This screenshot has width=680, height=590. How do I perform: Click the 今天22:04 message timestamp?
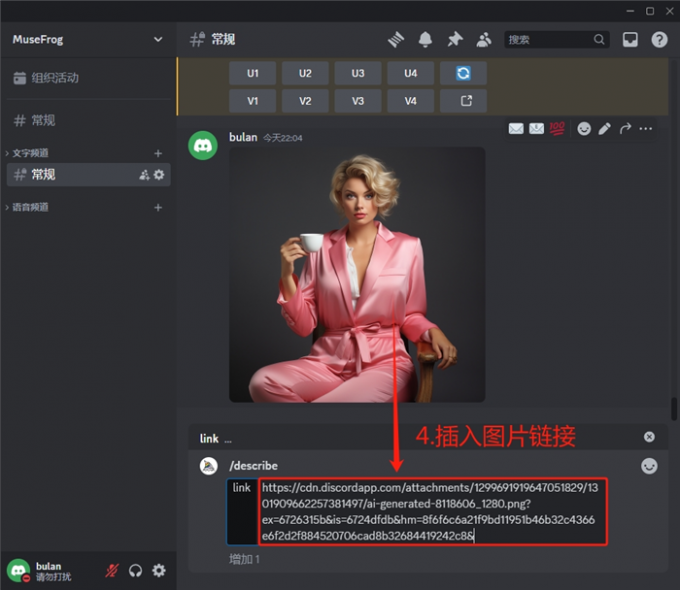pyautogui.click(x=283, y=138)
